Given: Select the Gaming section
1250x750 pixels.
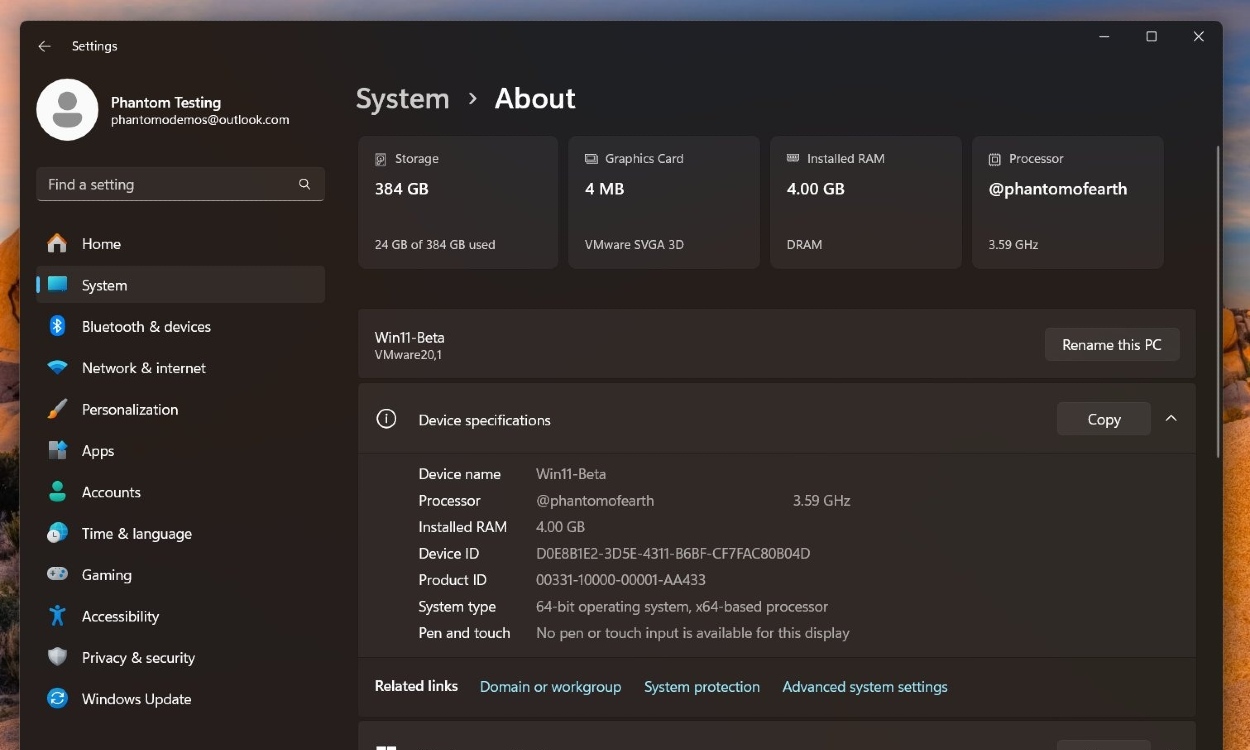Looking at the screenshot, I should pyautogui.click(x=106, y=574).
